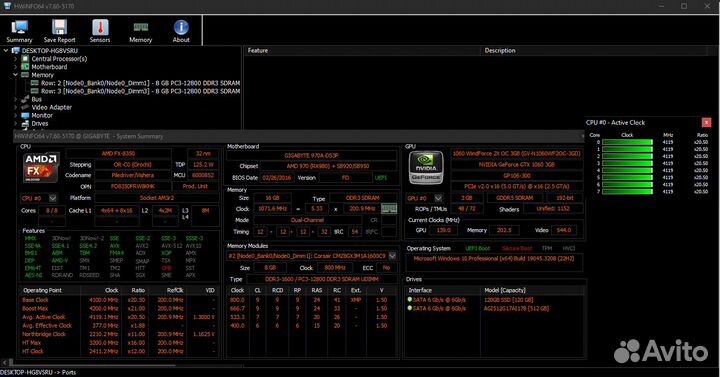The image size is (720, 377).
Task: Click the Drives icon in tree
Action: click(25, 124)
